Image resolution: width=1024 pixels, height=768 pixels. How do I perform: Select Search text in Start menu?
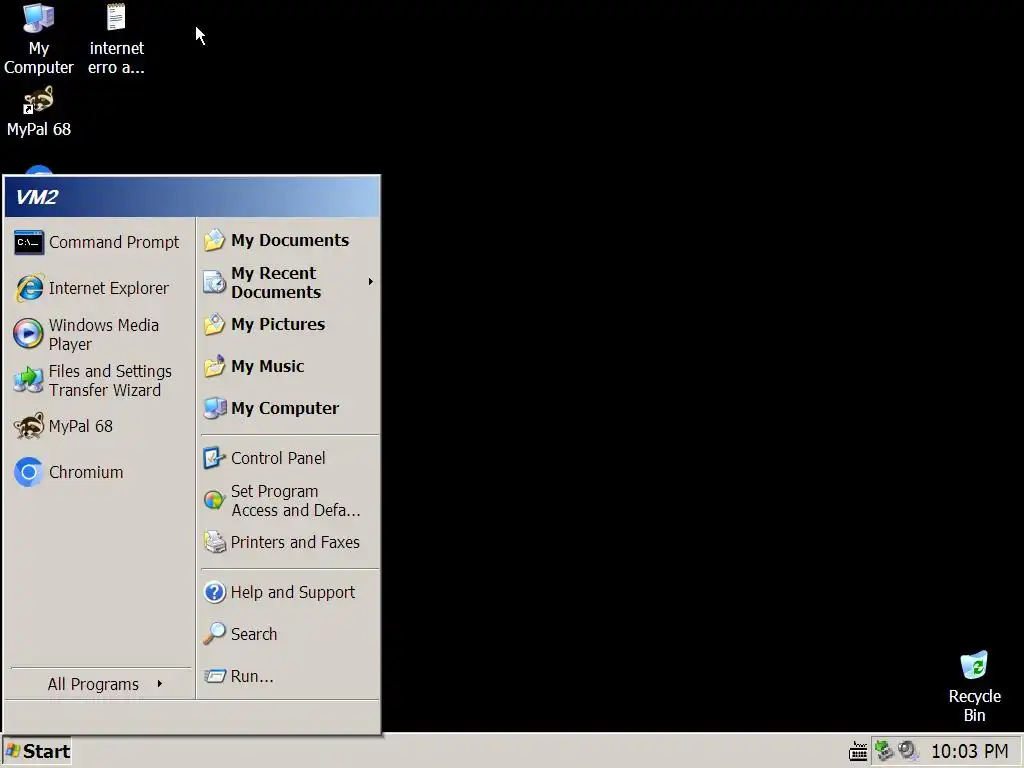click(253, 634)
